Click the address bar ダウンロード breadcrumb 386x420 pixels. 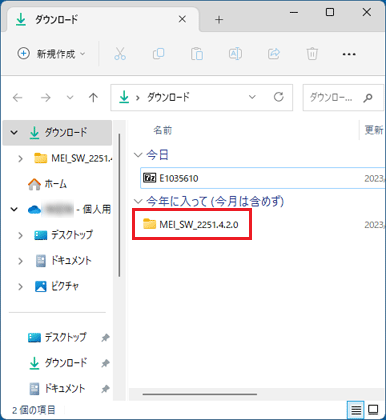point(168,97)
